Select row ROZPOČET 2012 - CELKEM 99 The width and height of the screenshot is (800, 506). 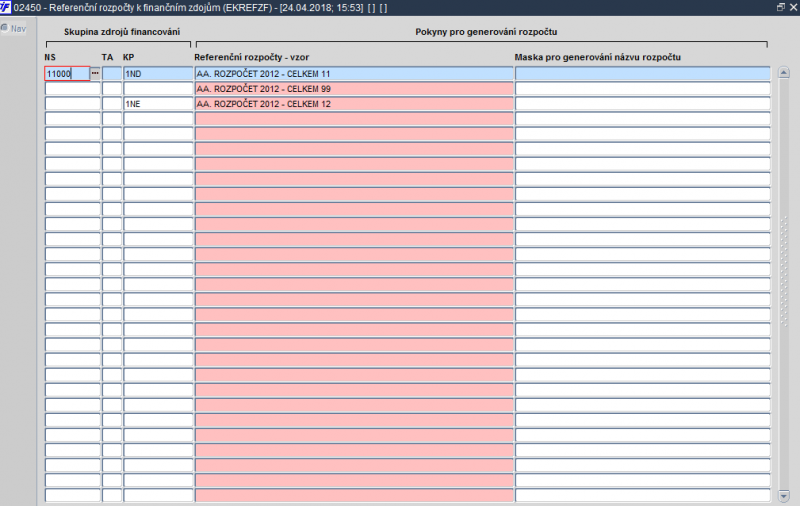[x=354, y=89]
